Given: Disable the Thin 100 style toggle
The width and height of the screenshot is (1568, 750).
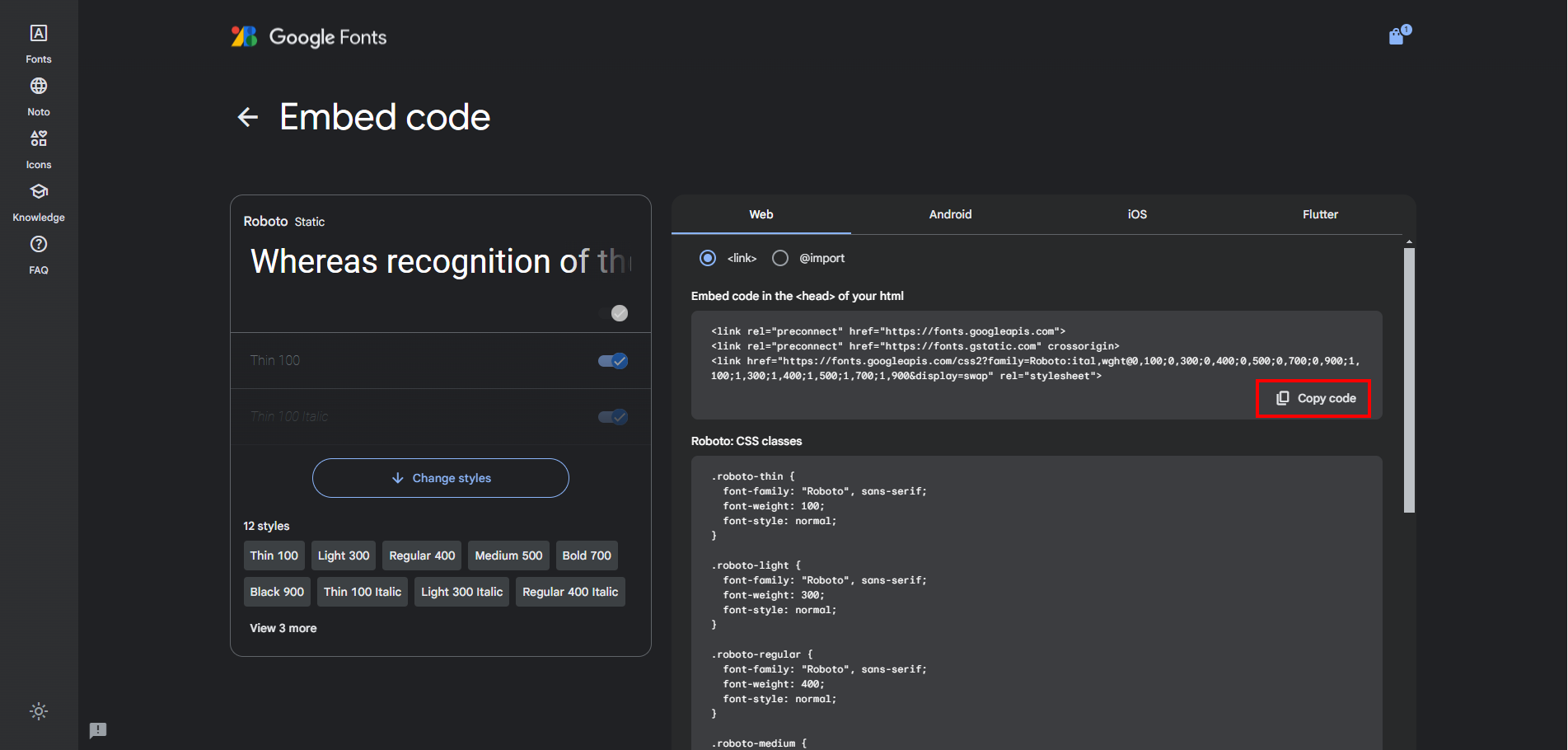Looking at the screenshot, I should pyautogui.click(x=613, y=361).
